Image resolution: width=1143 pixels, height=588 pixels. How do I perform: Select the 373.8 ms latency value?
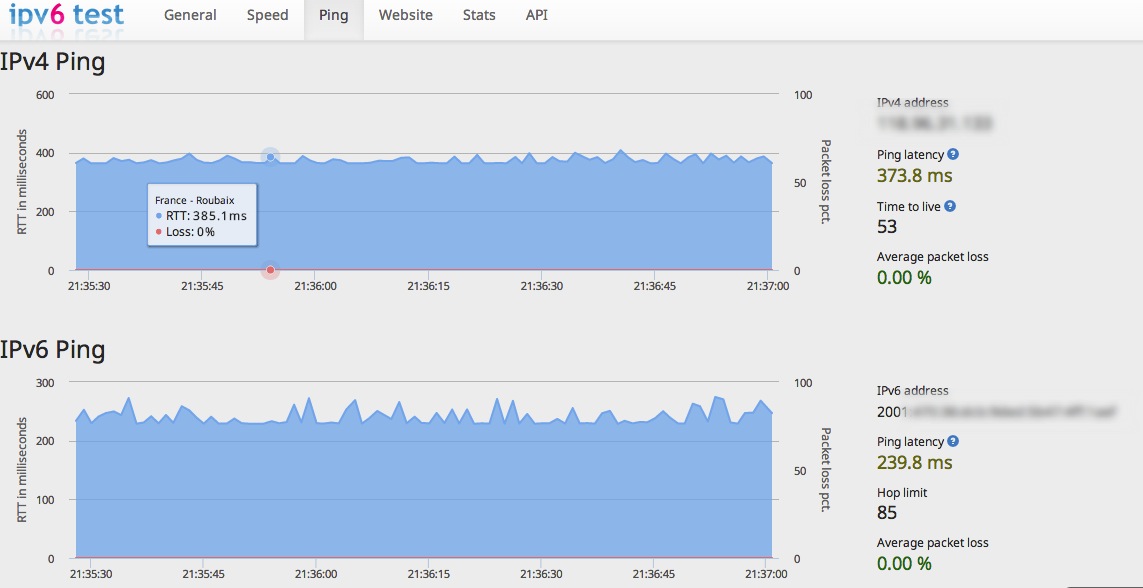click(914, 176)
